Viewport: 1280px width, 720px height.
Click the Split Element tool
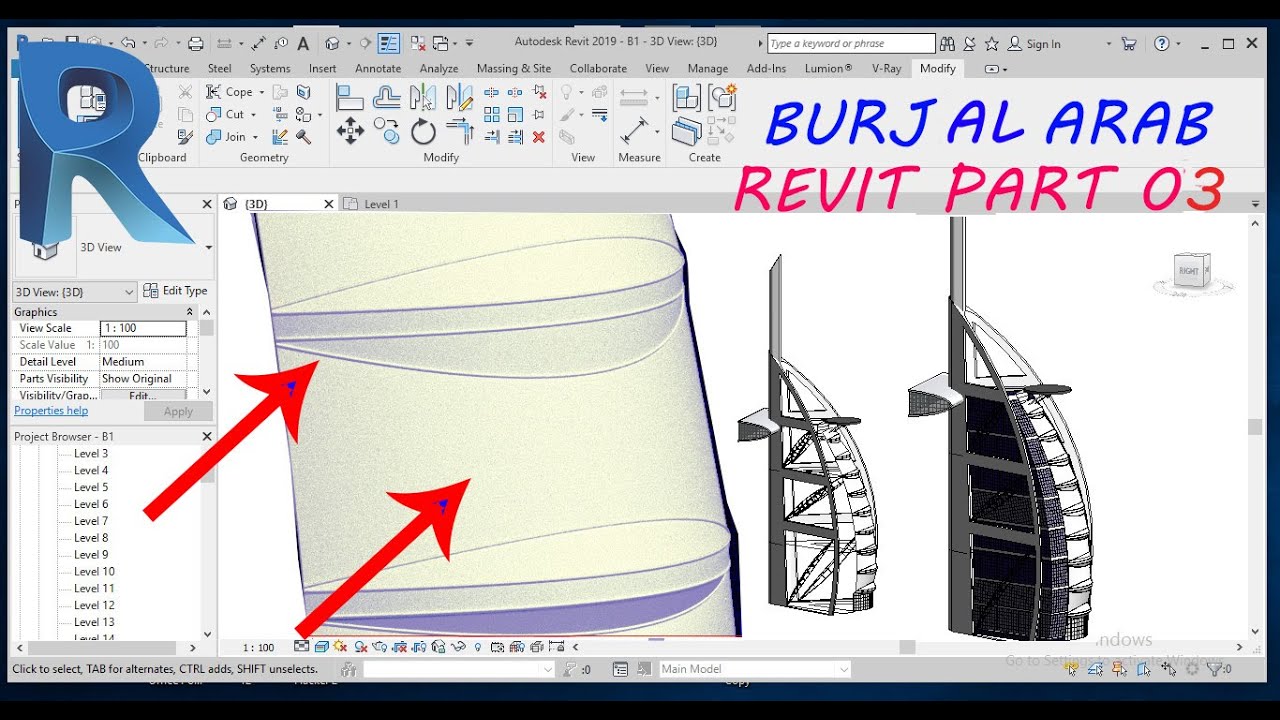coord(492,92)
